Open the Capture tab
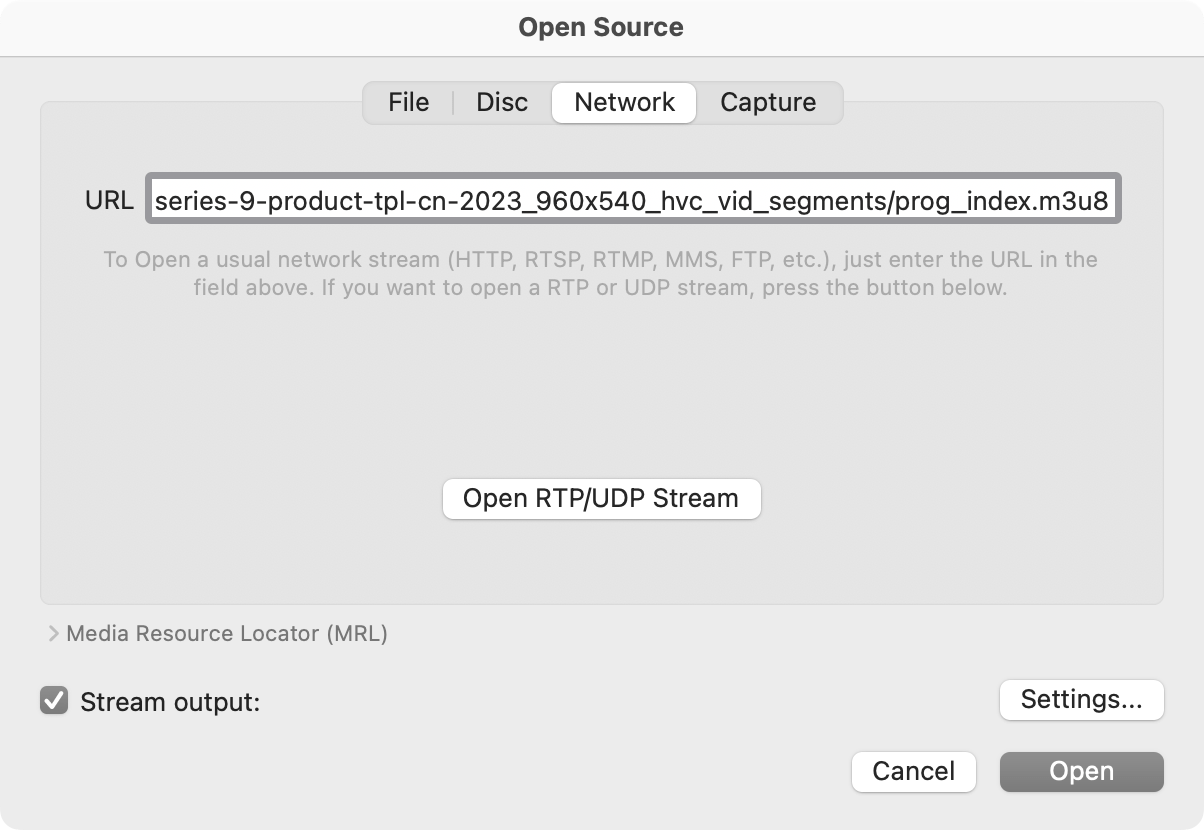This screenshot has width=1204, height=830. 768,103
